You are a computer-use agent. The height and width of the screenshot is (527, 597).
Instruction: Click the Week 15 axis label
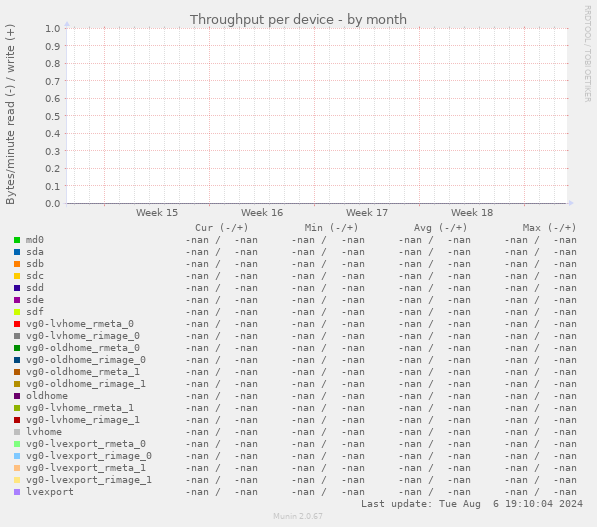click(157, 212)
